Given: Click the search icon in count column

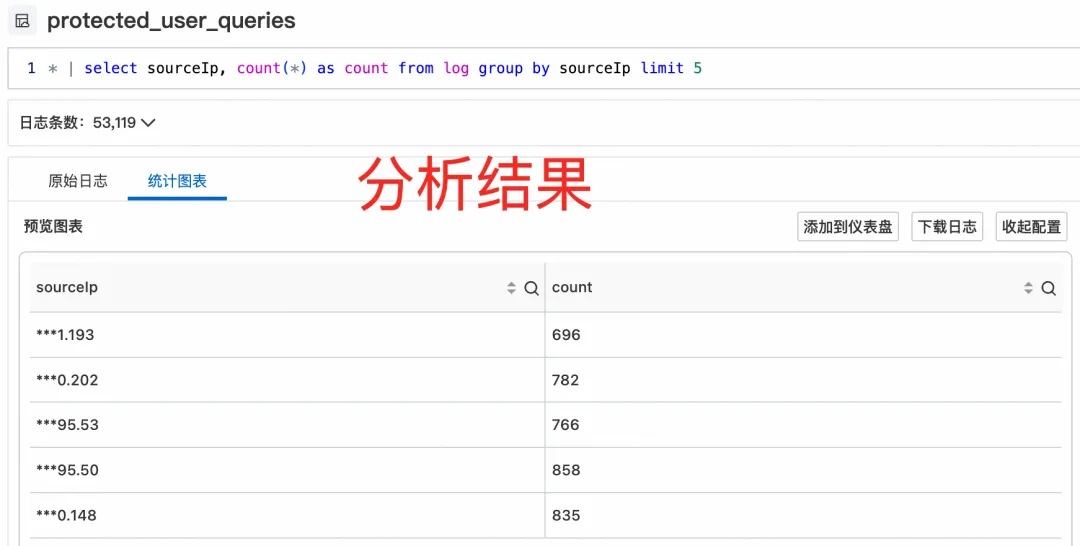Looking at the screenshot, I should pos(1048,288).
